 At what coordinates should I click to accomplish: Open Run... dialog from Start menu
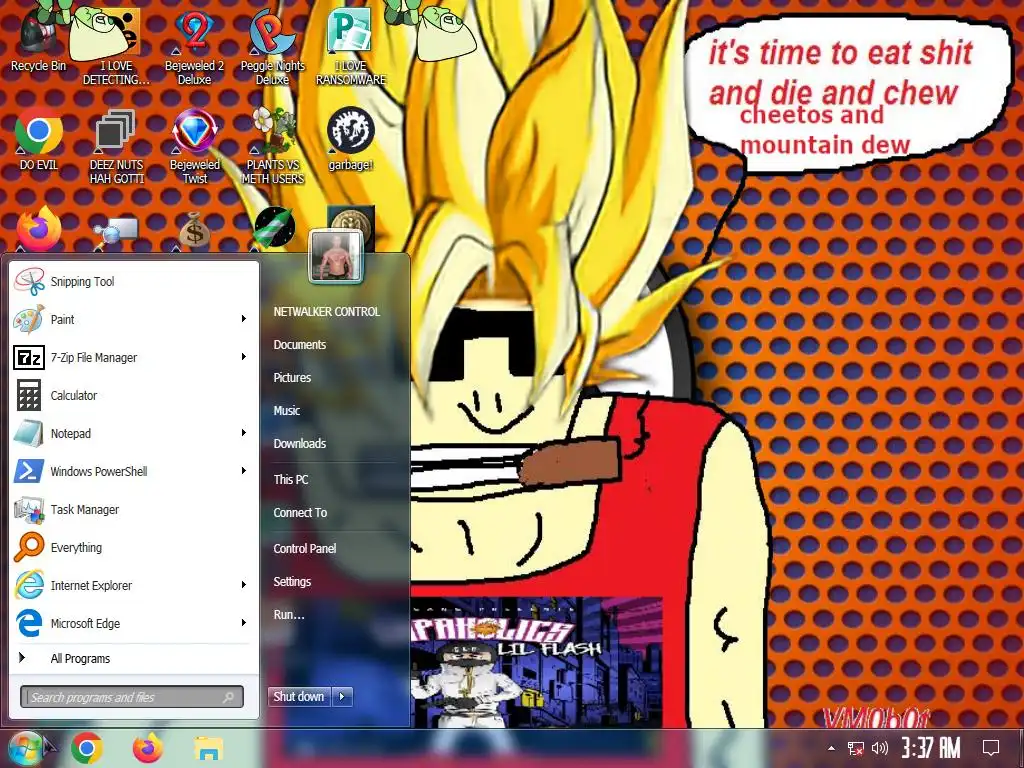click(289, 615)
